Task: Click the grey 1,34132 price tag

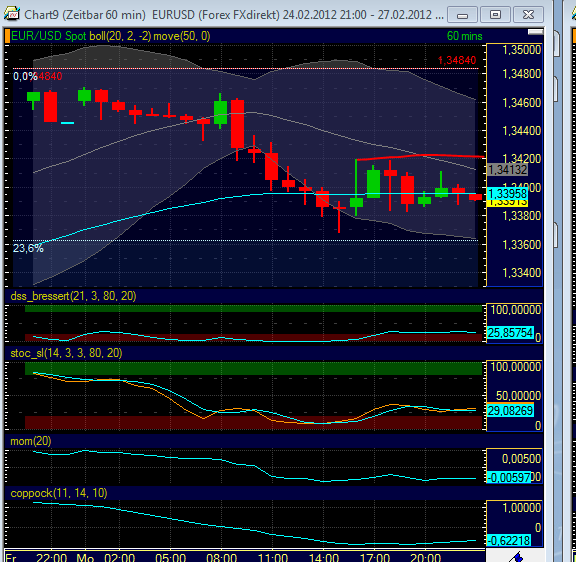Action: [x=508, y=170]
